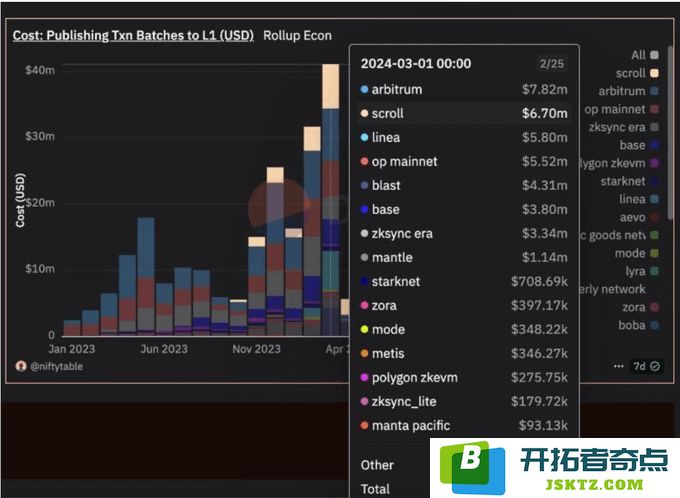Toggle the linea legend series
680x498 pixels.
tap(639, 199)
